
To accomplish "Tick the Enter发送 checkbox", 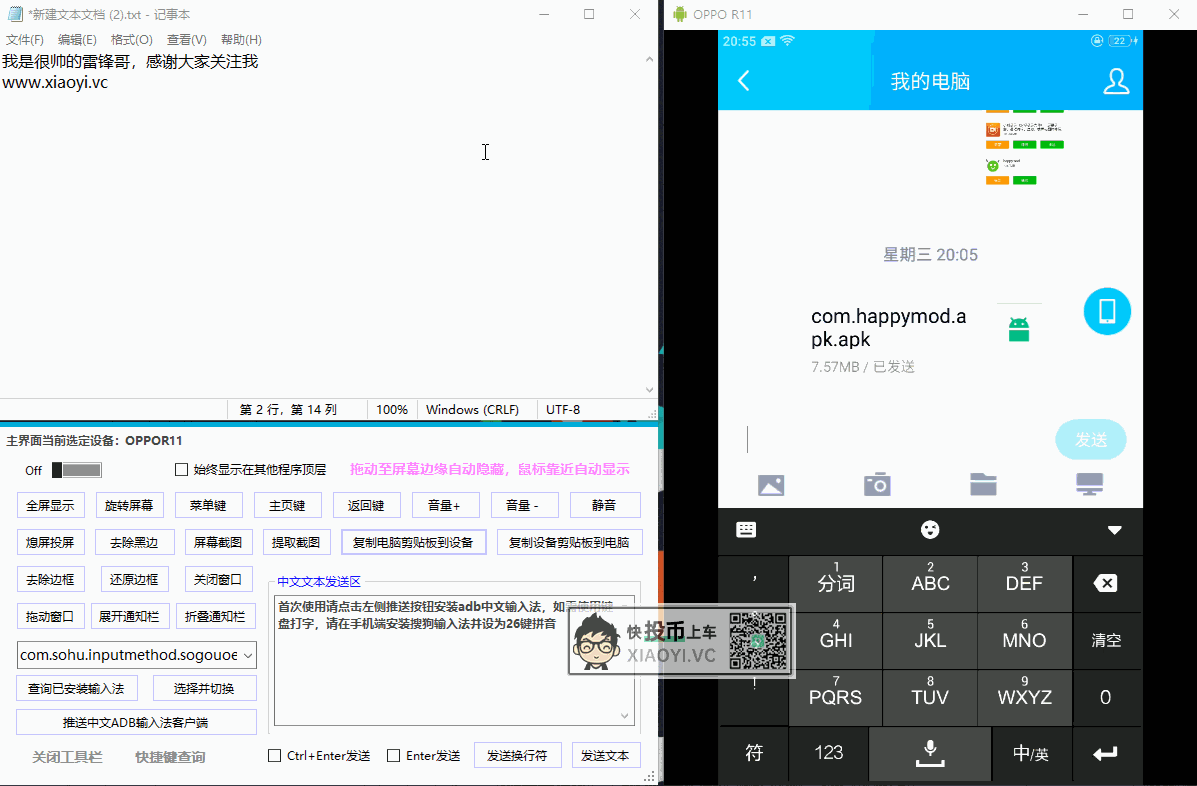I will coord(393,756).
